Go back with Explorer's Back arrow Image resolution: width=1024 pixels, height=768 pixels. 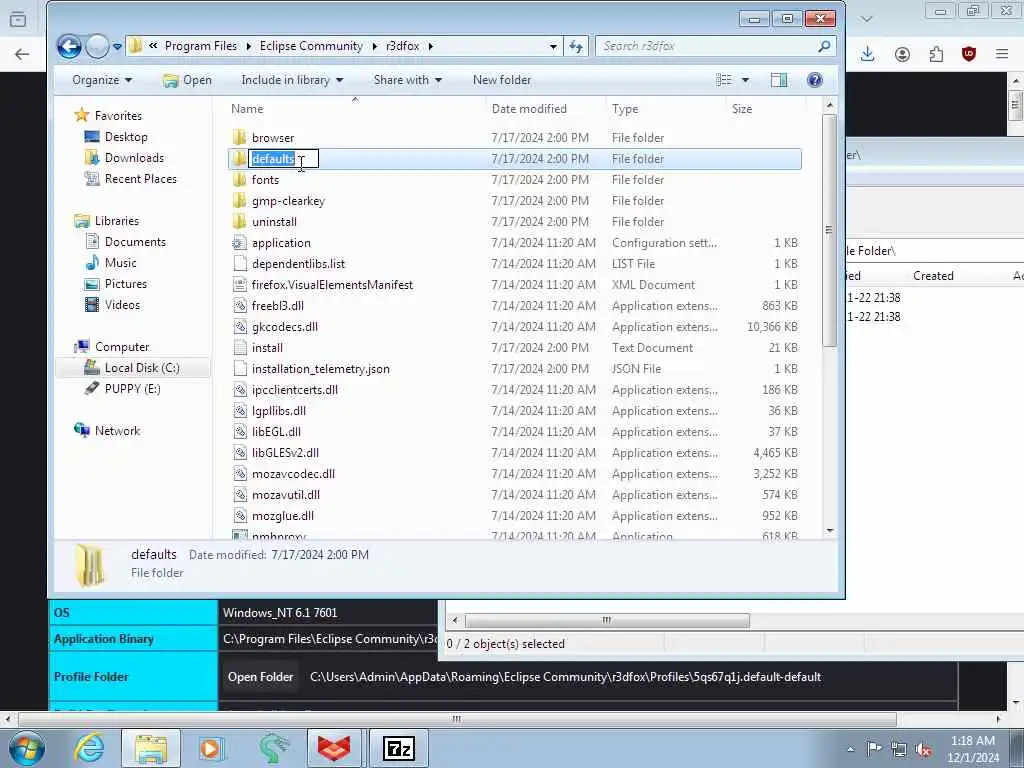coord(69,46)
